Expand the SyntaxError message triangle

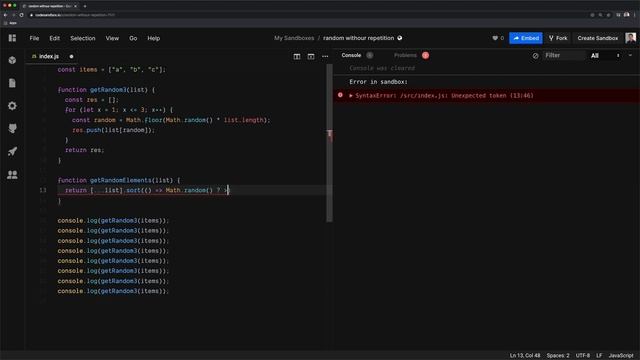[x=351, y=96]
